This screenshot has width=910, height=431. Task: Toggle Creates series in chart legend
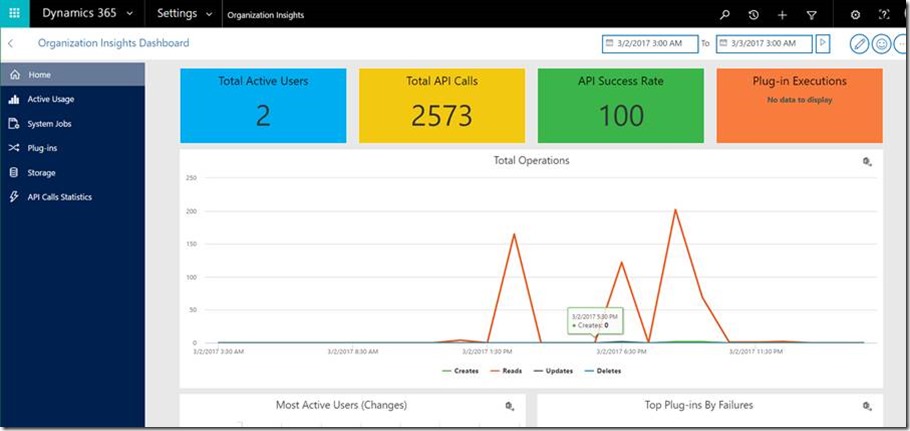pyautogui.click(x=456, y=371)
